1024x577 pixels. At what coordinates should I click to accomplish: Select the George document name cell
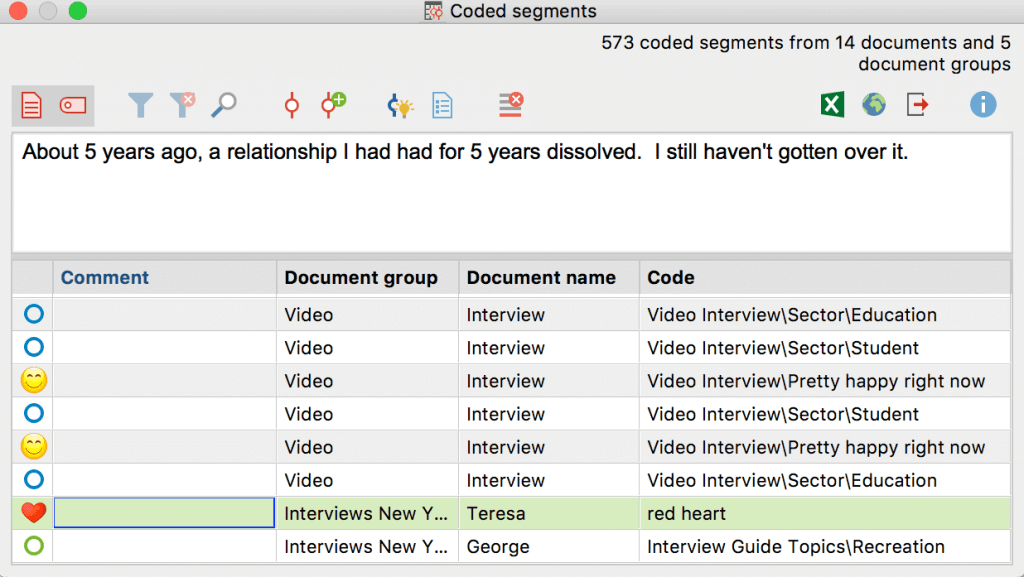click(549, 546)
